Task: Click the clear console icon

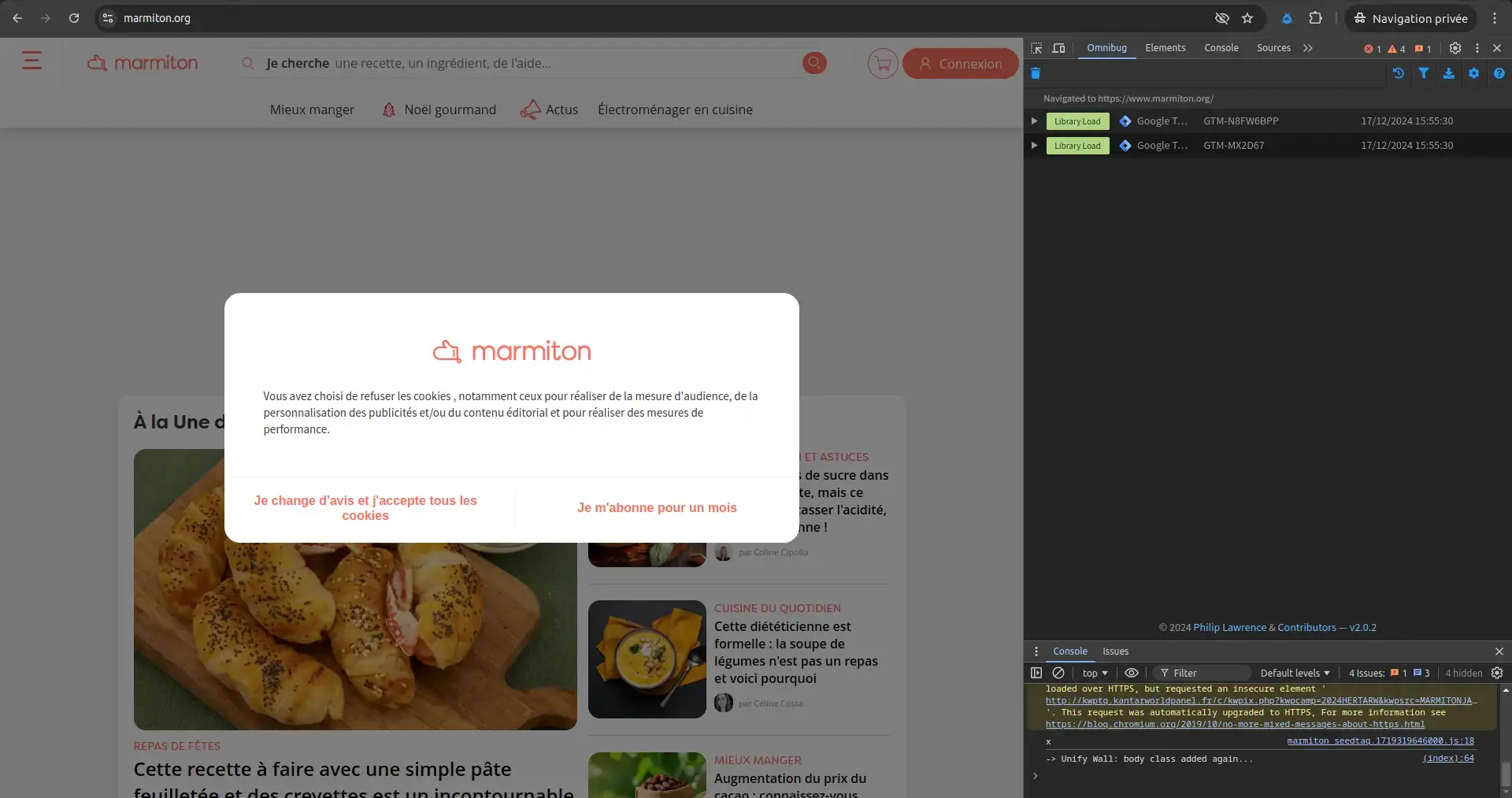Action: click(1058, 673)
